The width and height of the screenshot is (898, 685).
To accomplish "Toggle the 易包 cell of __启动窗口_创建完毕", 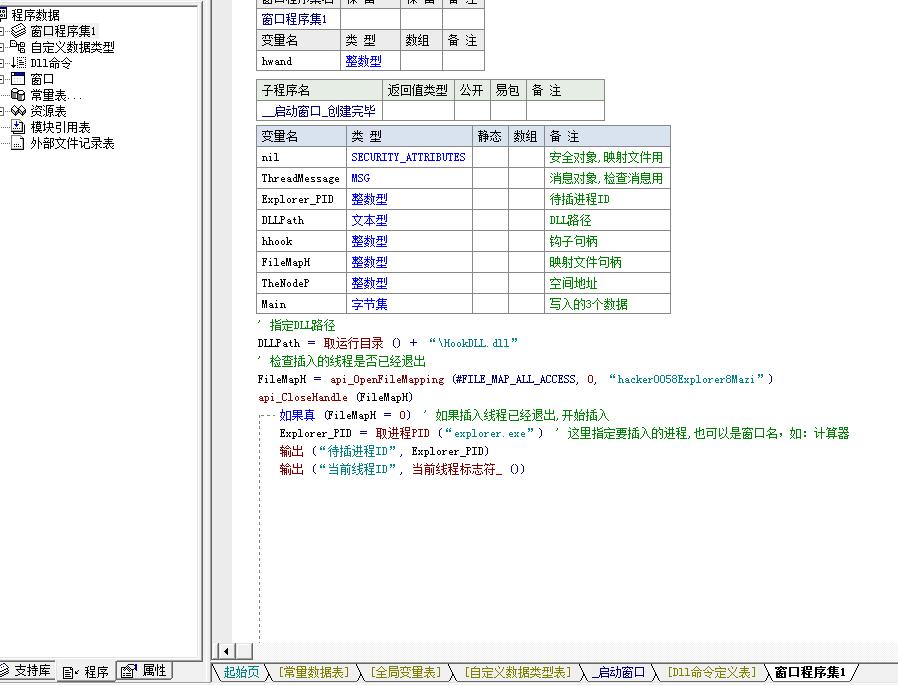I will (x=508, y=111).
